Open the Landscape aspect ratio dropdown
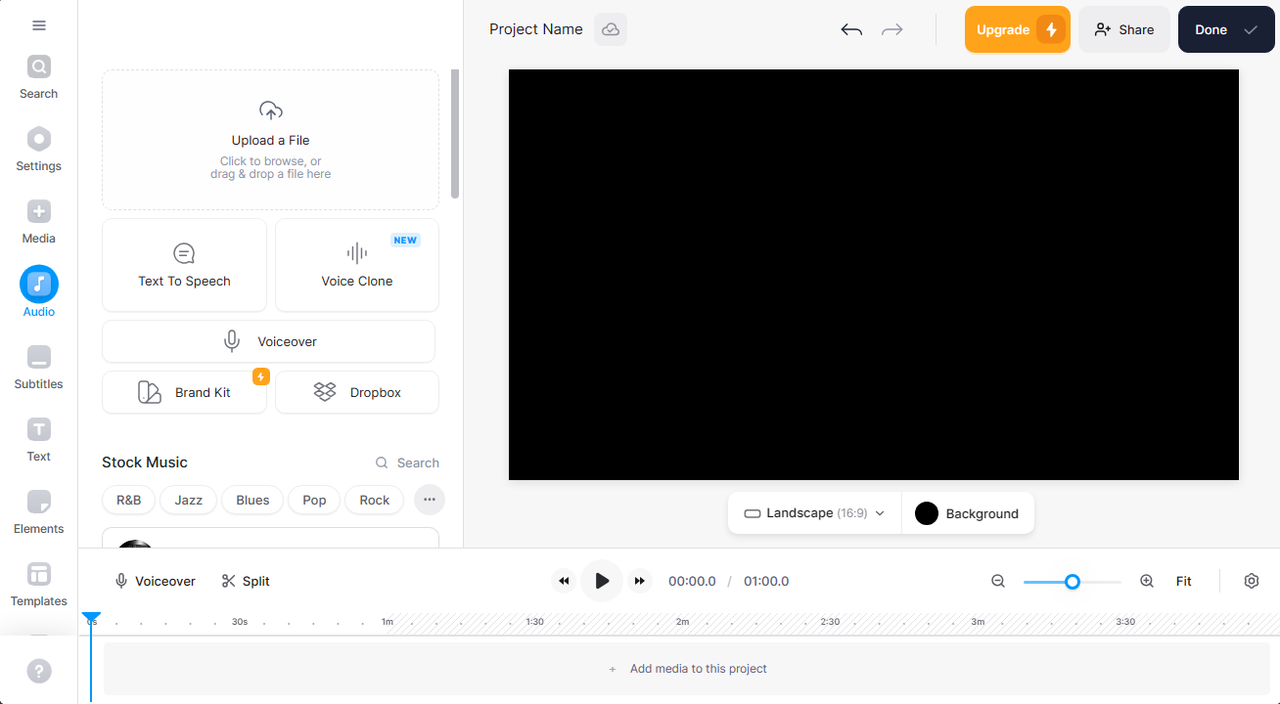The width and height of the screenshot is (1280, 704). coord(815,513)
